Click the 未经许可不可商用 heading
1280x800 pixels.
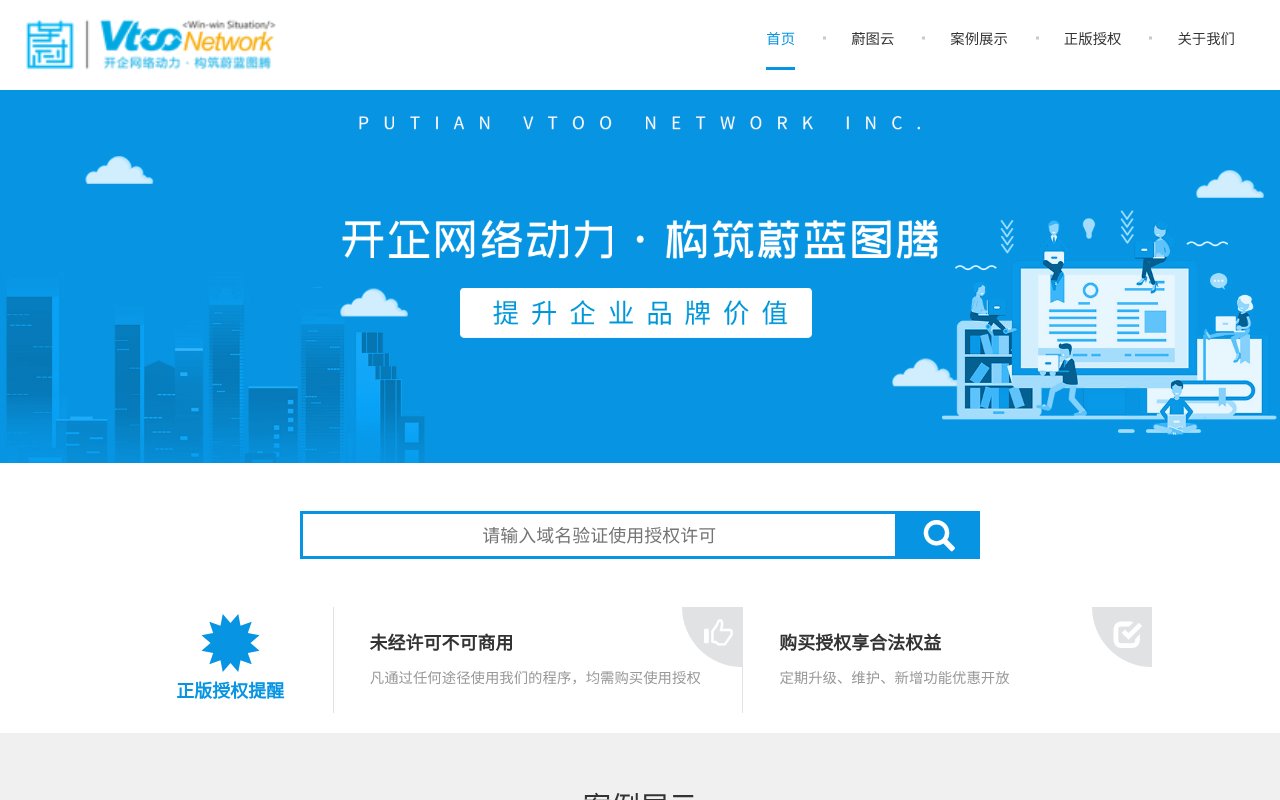(x=441, y=643)
